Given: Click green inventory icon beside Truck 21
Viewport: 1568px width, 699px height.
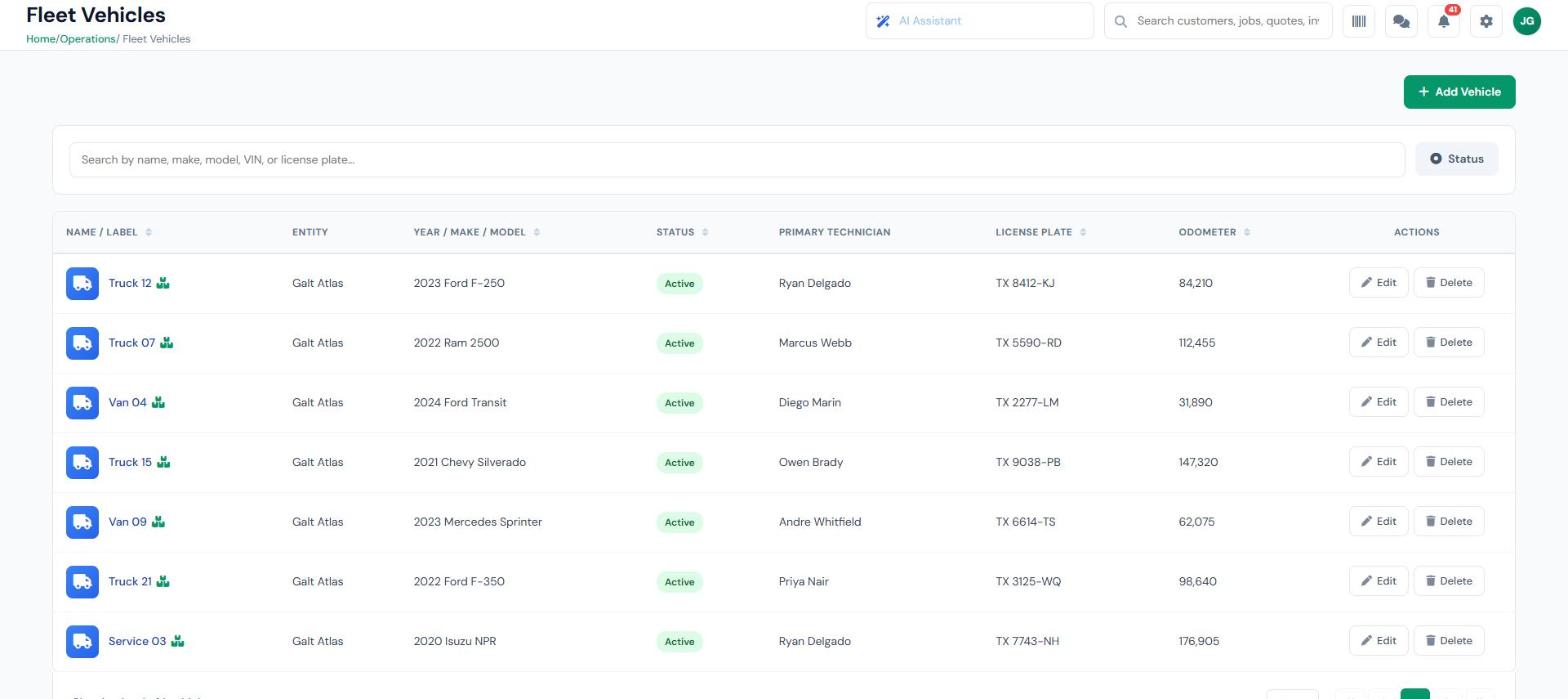Looking at the screenshot, I should tap(163, 582).
